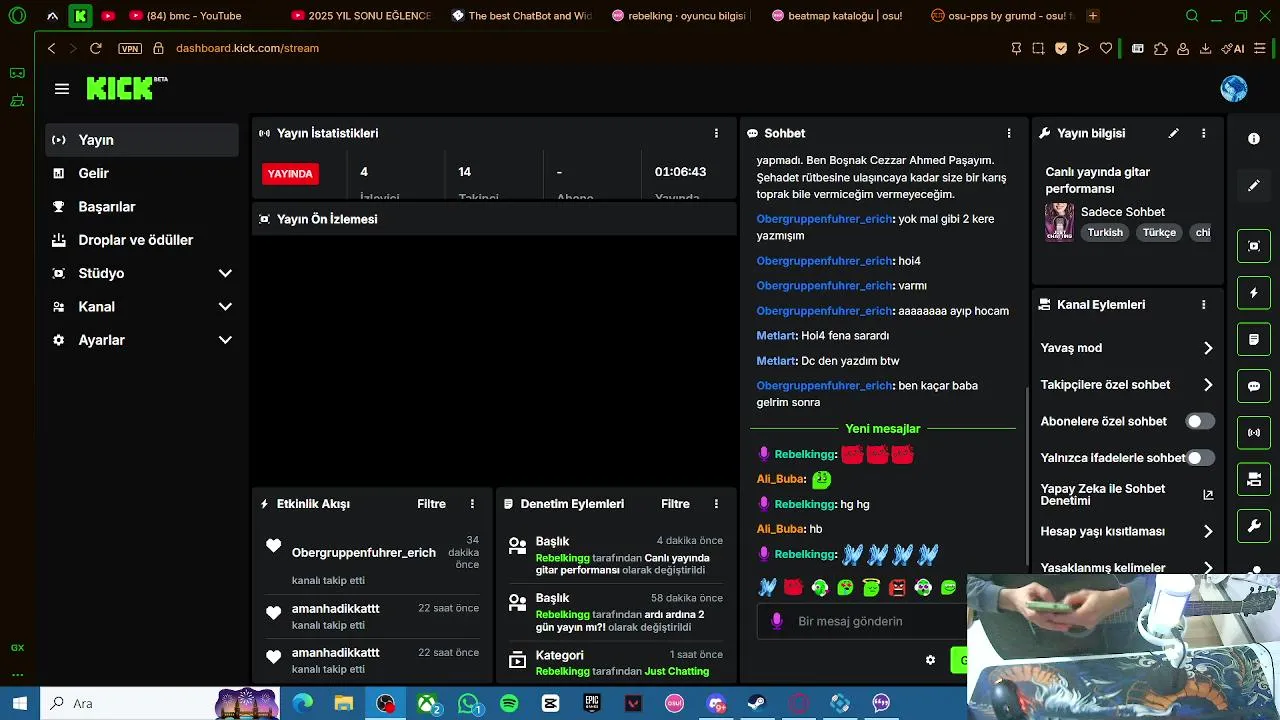This screenshot has height=720, width=1280.
Task: Click the chat bubble icon in right sidebar
Action: [1254, 386]
